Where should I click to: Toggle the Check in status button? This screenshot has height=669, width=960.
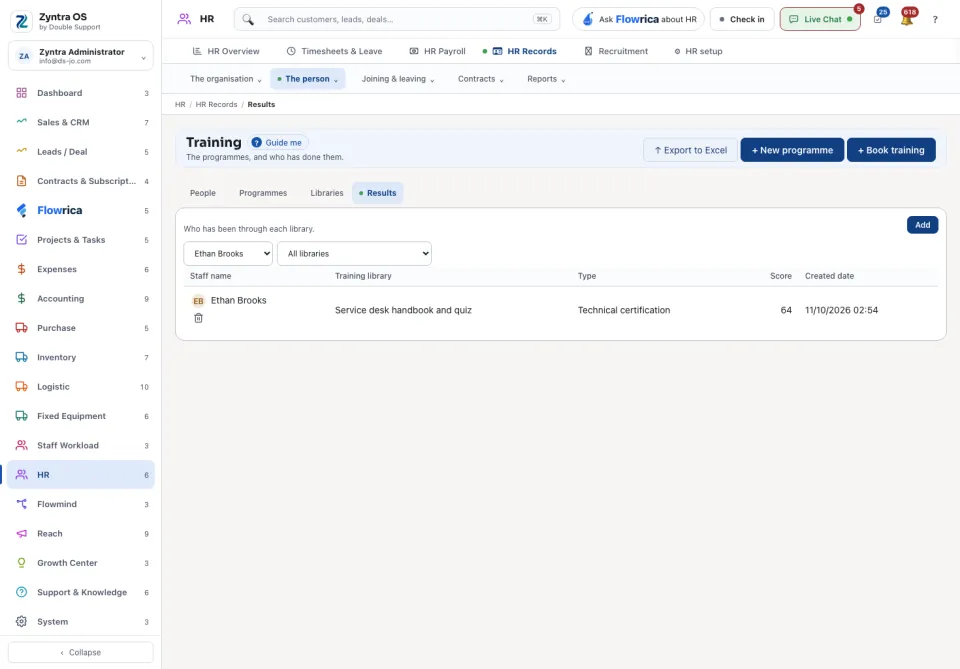[741, 19]
